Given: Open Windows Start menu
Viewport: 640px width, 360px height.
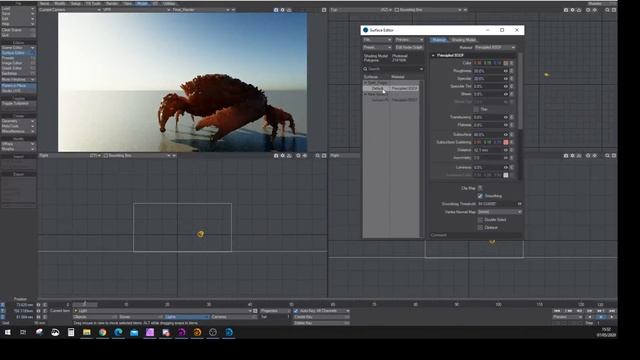Looking at the screenshot, I should tap(7, 332).
